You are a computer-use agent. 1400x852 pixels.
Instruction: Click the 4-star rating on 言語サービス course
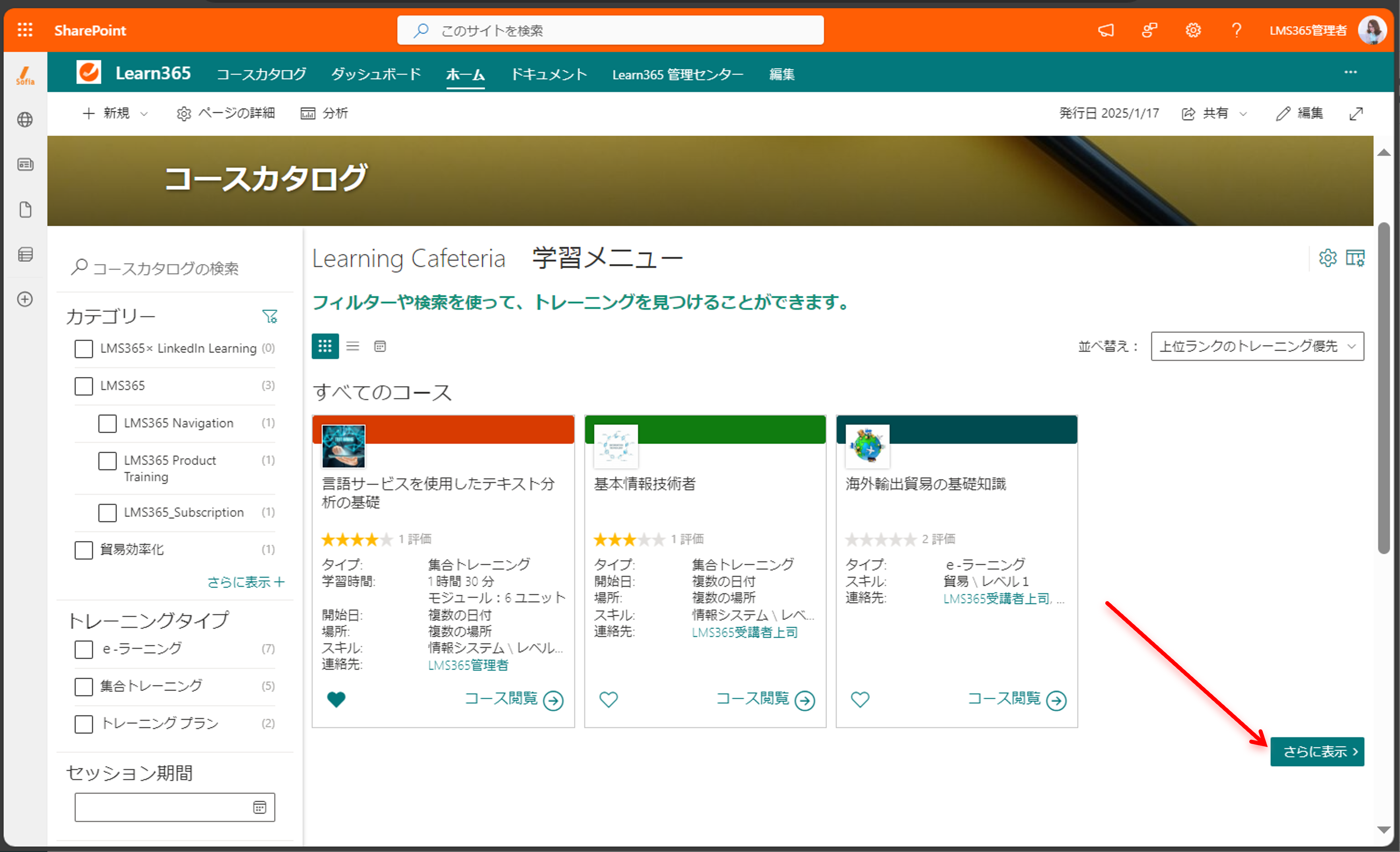(x=357, y=539)
